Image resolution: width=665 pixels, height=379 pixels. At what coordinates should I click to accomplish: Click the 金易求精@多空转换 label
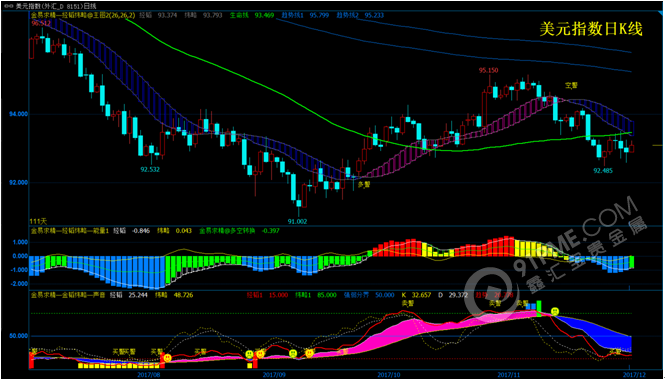(x=227, y=231)
